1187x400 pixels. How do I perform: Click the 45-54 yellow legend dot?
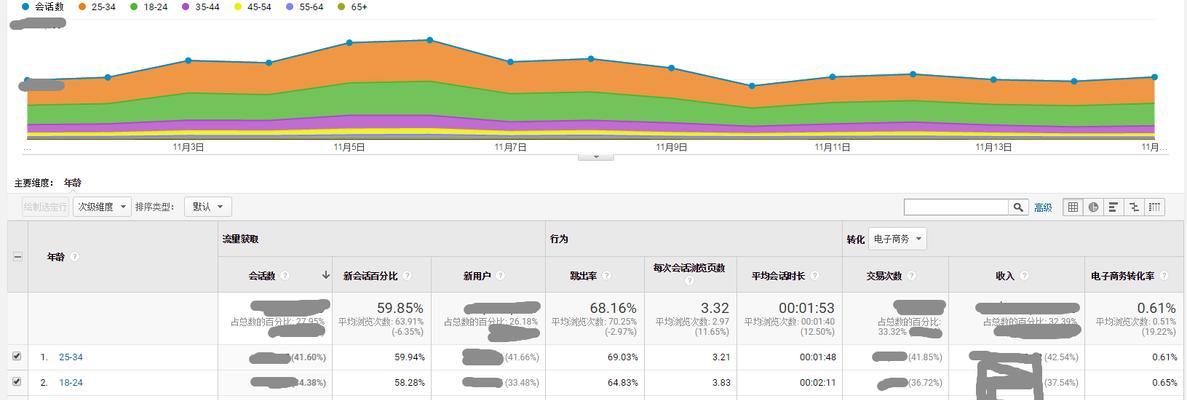(238, 7)
